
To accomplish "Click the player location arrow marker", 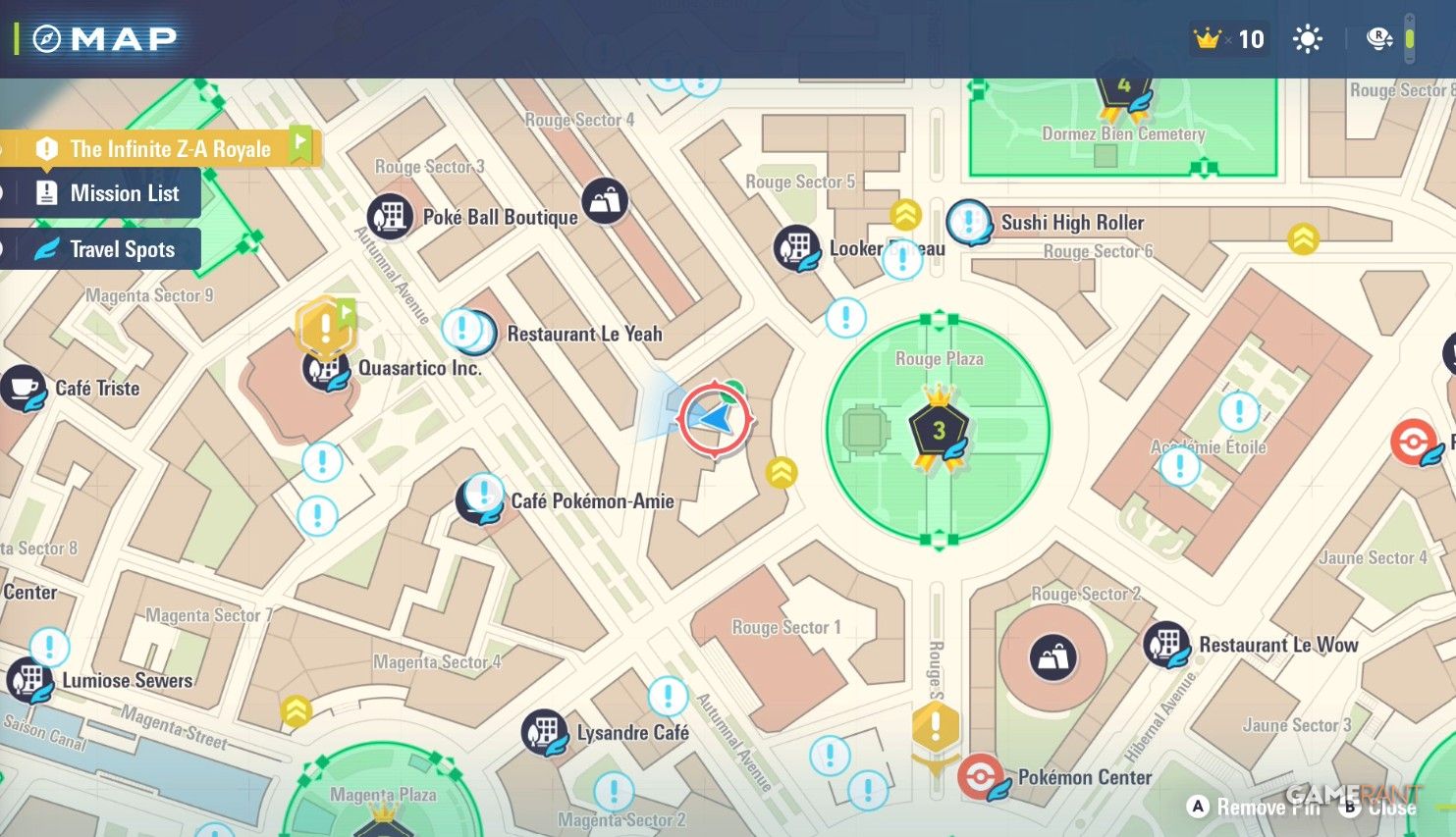I will click(x=716, y=420).
